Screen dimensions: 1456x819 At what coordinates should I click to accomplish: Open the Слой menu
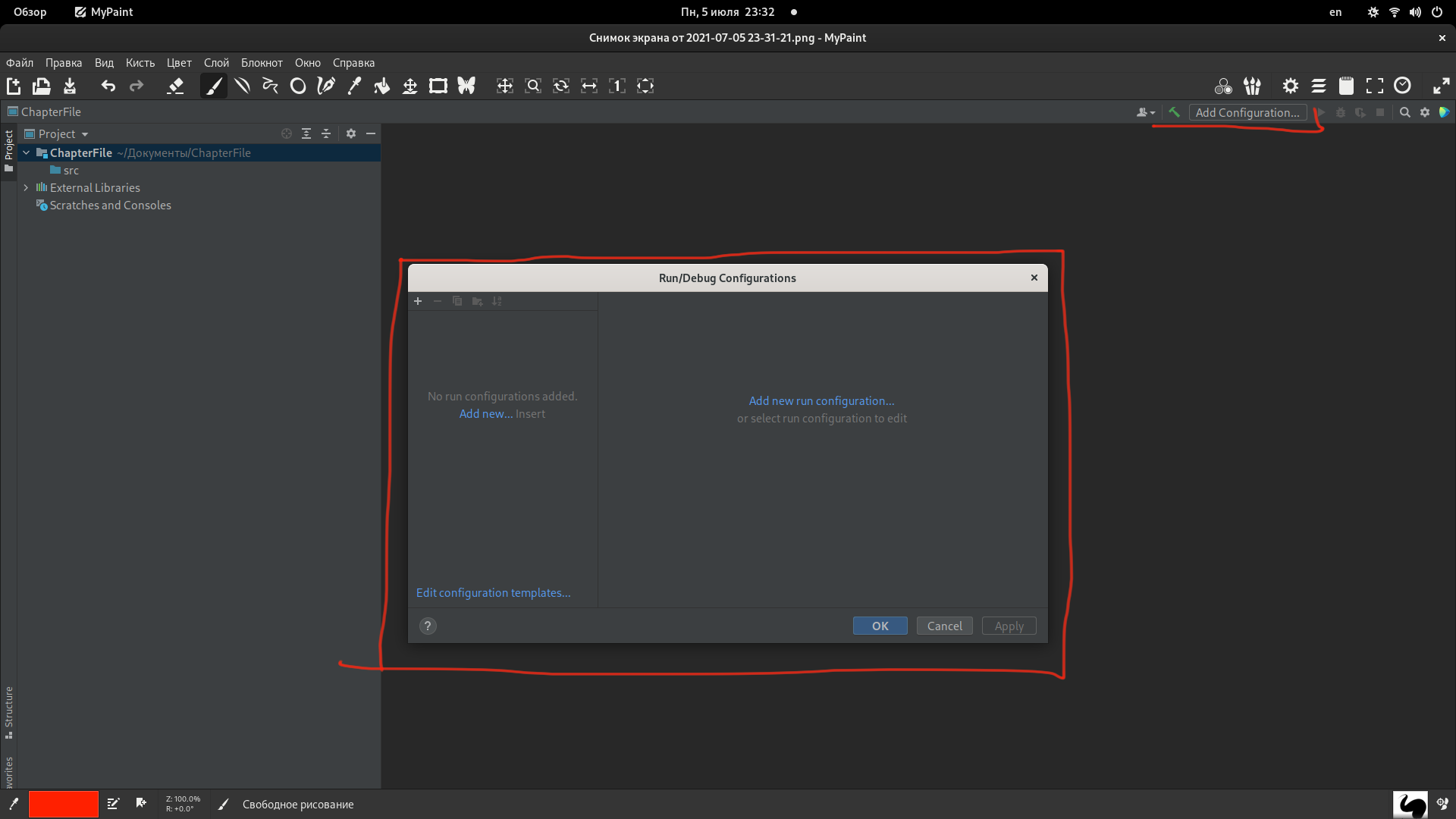click(x=216, y=63)
